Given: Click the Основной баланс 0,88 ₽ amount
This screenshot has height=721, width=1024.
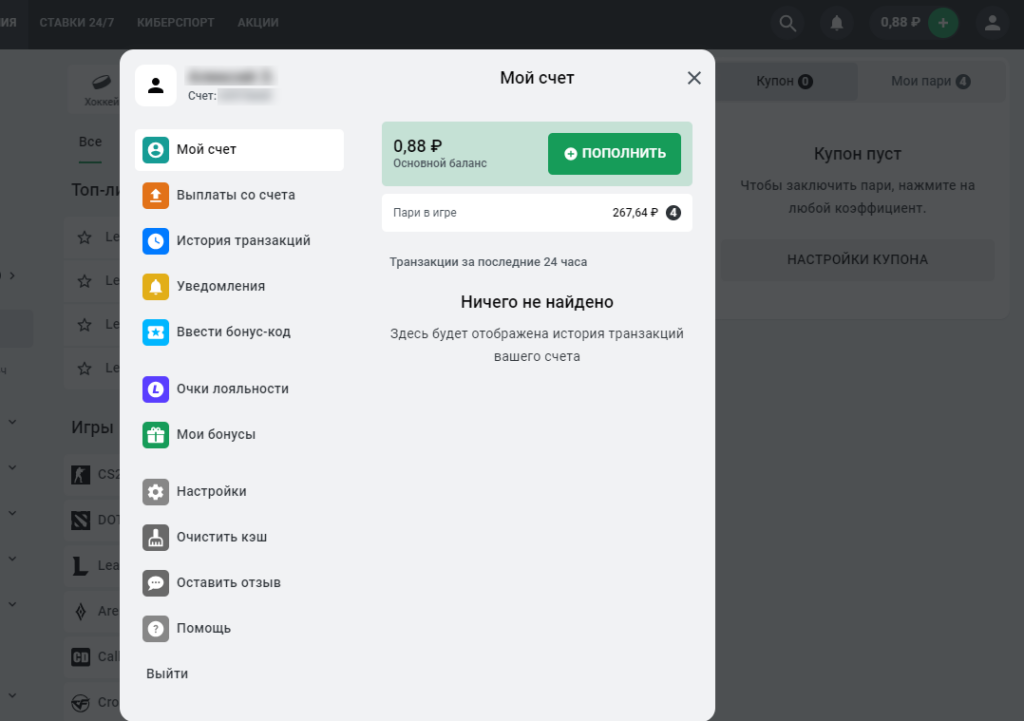Looking at the screenshot, I should (x=417, y=146).
